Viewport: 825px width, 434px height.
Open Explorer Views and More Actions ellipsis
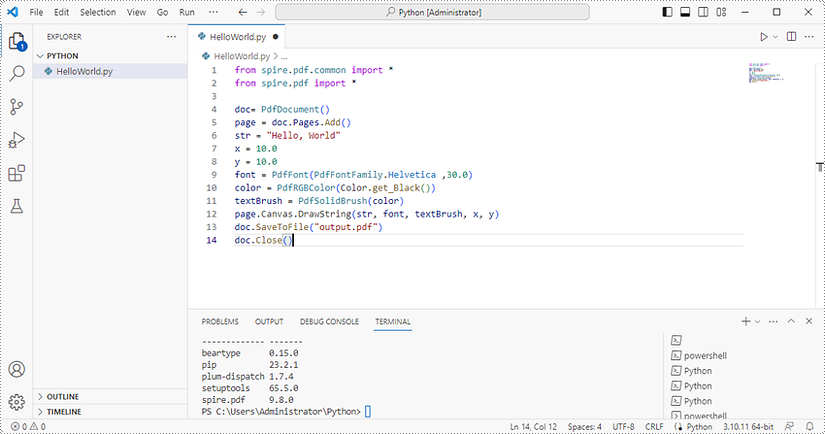(x=172, y=37)
